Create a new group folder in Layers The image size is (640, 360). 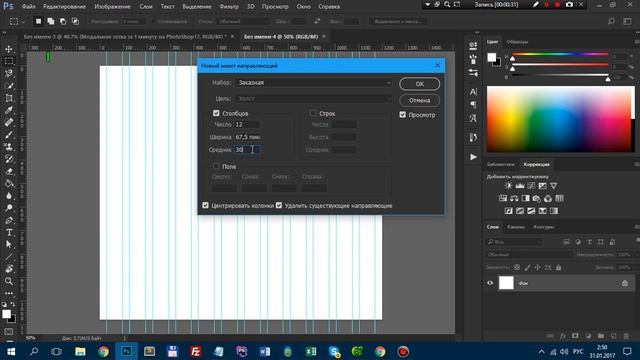pos(601,336)
